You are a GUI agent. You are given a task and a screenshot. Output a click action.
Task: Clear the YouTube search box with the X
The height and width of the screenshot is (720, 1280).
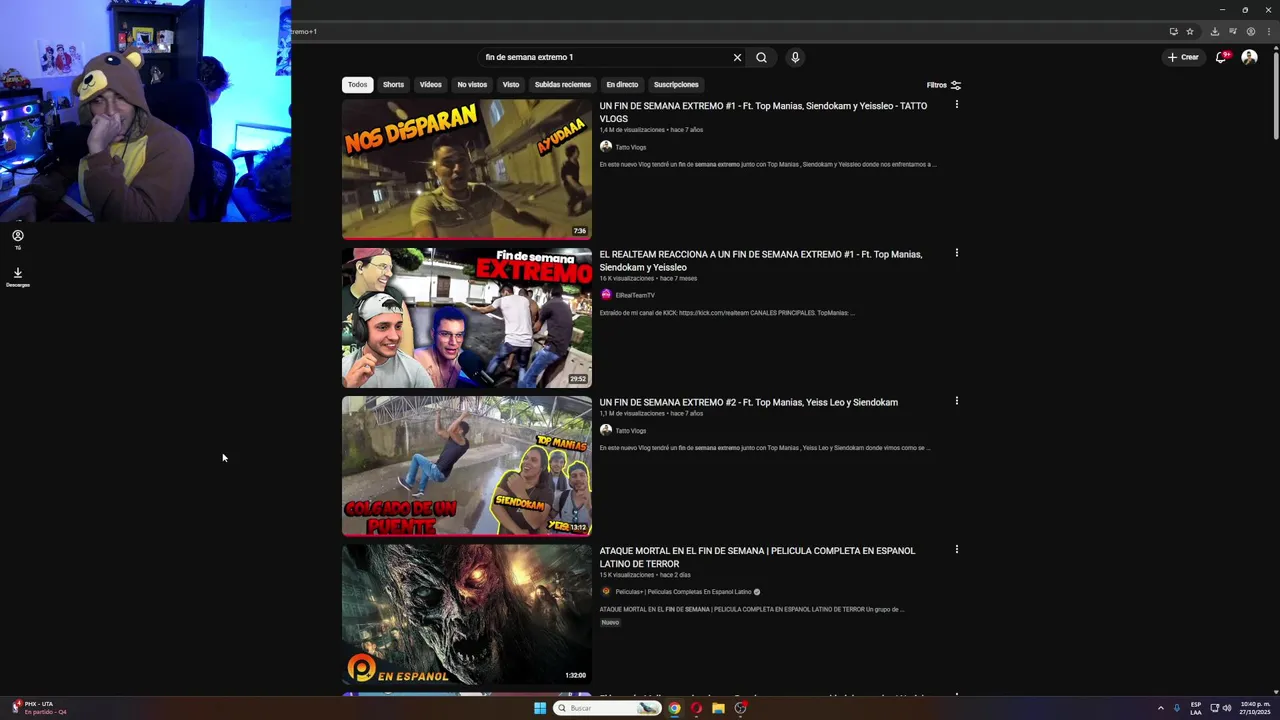point(737,57)
